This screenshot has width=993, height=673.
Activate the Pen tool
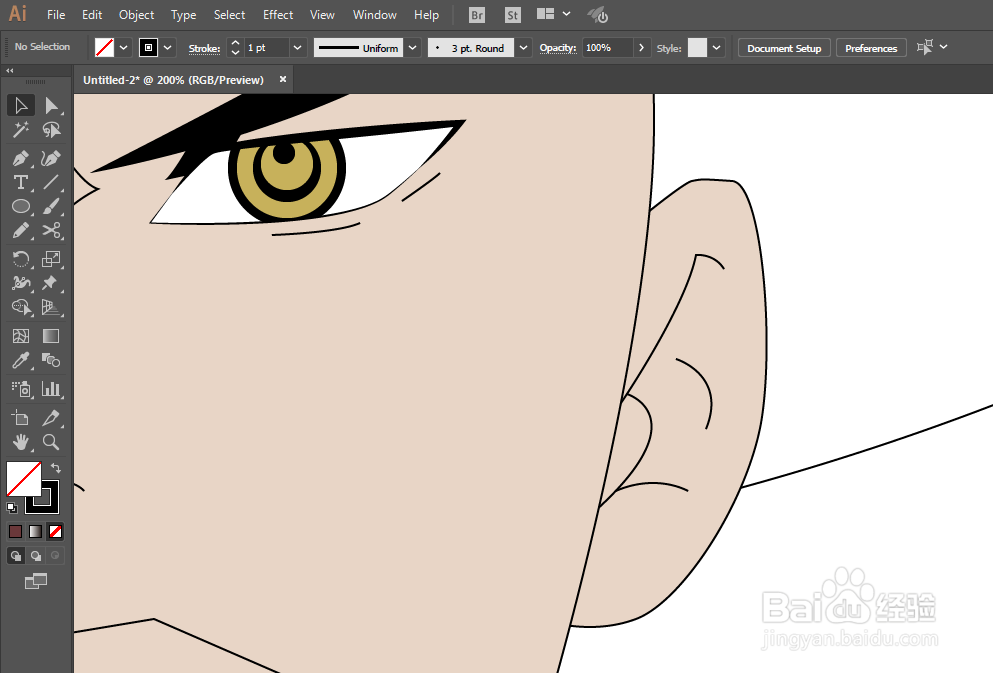tap(20, 157)
